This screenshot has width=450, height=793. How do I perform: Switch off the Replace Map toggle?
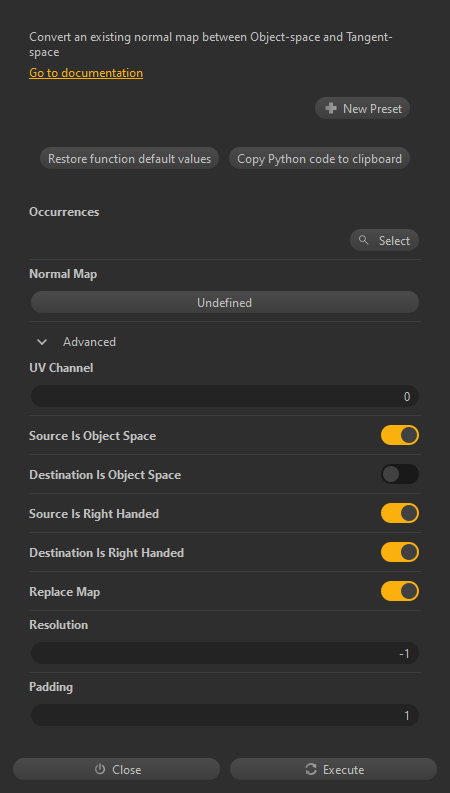[400, 591]
